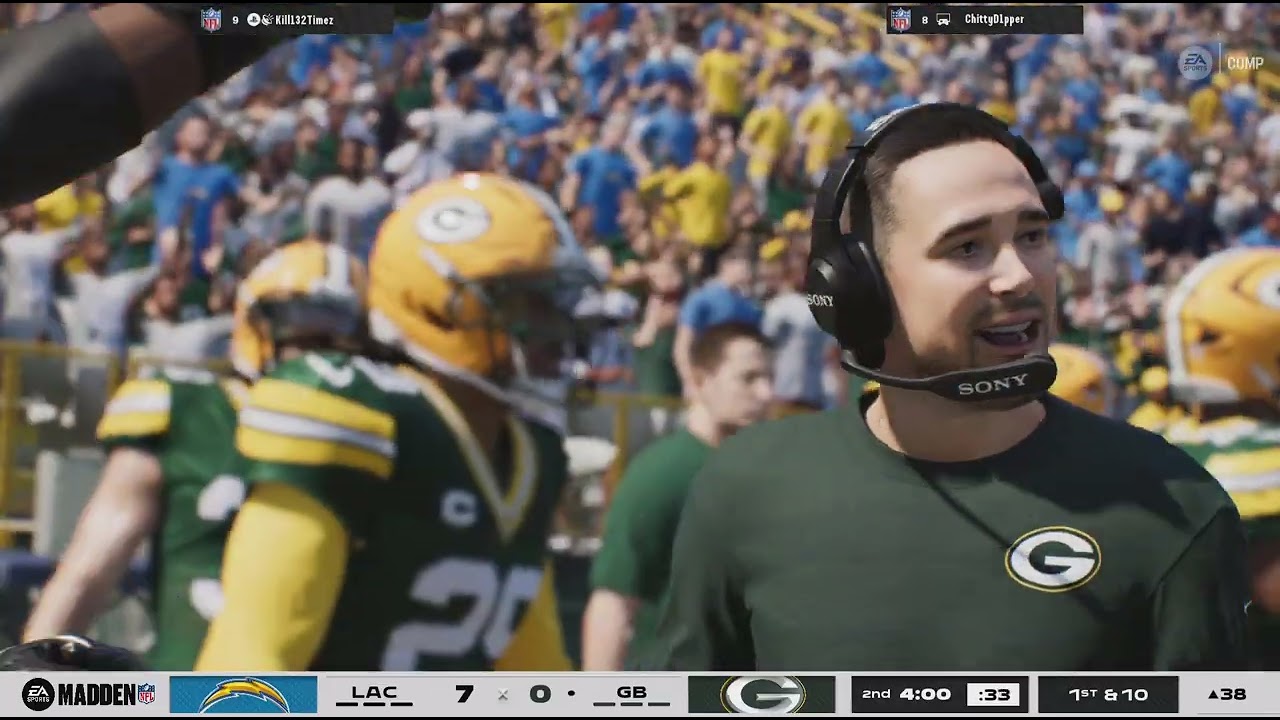Click the timeout bars under LAC
1280x720 pixels.
[374, 704]
